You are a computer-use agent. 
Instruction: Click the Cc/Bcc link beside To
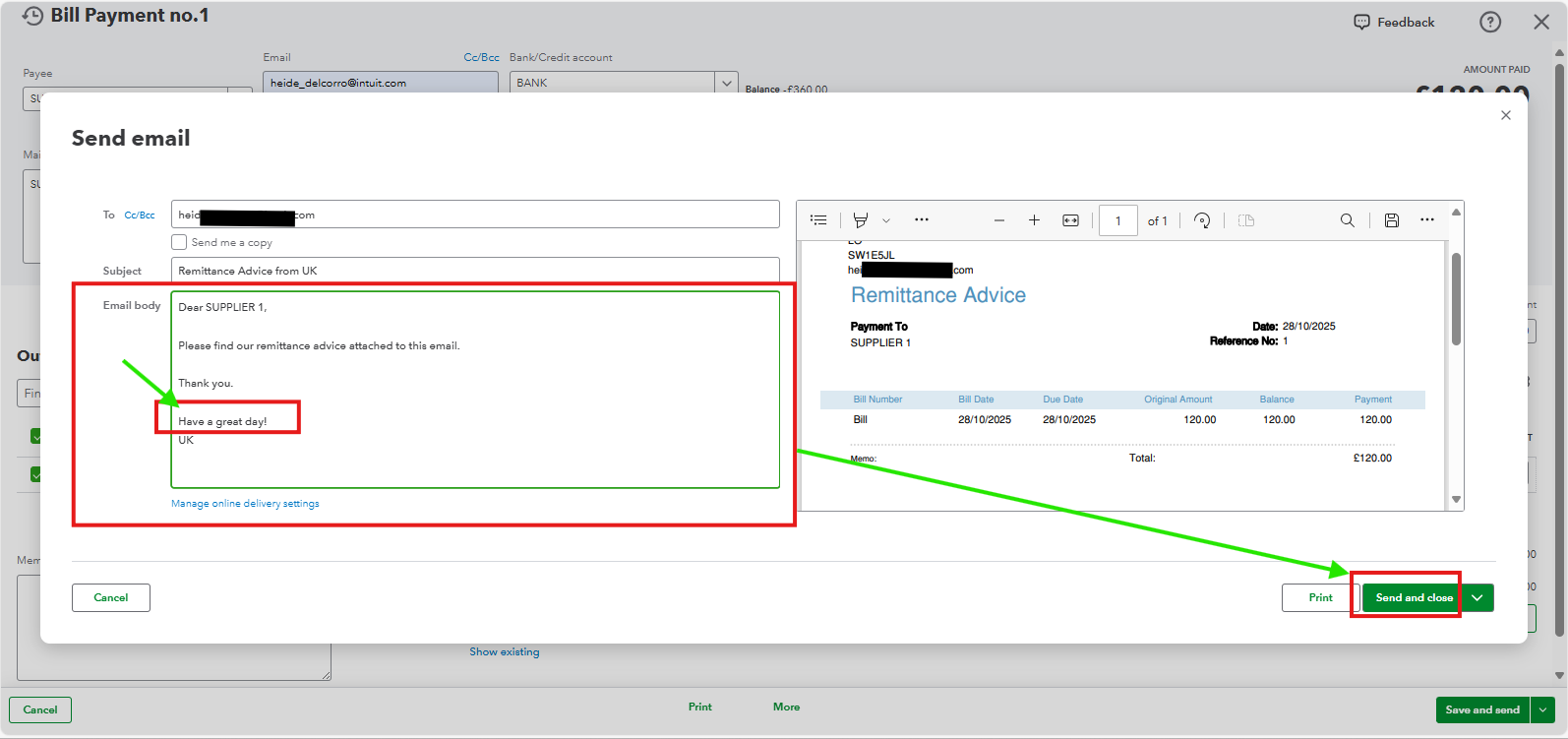click(140, 215)
